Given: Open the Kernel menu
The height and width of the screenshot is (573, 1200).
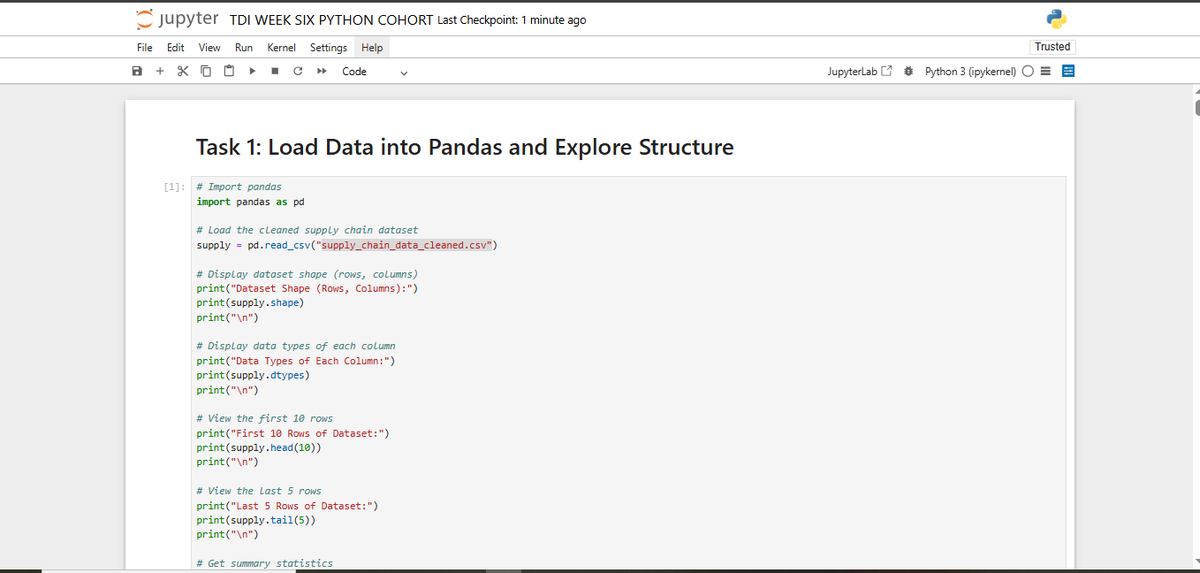Looking at the screenshot, I should point(282,47).
